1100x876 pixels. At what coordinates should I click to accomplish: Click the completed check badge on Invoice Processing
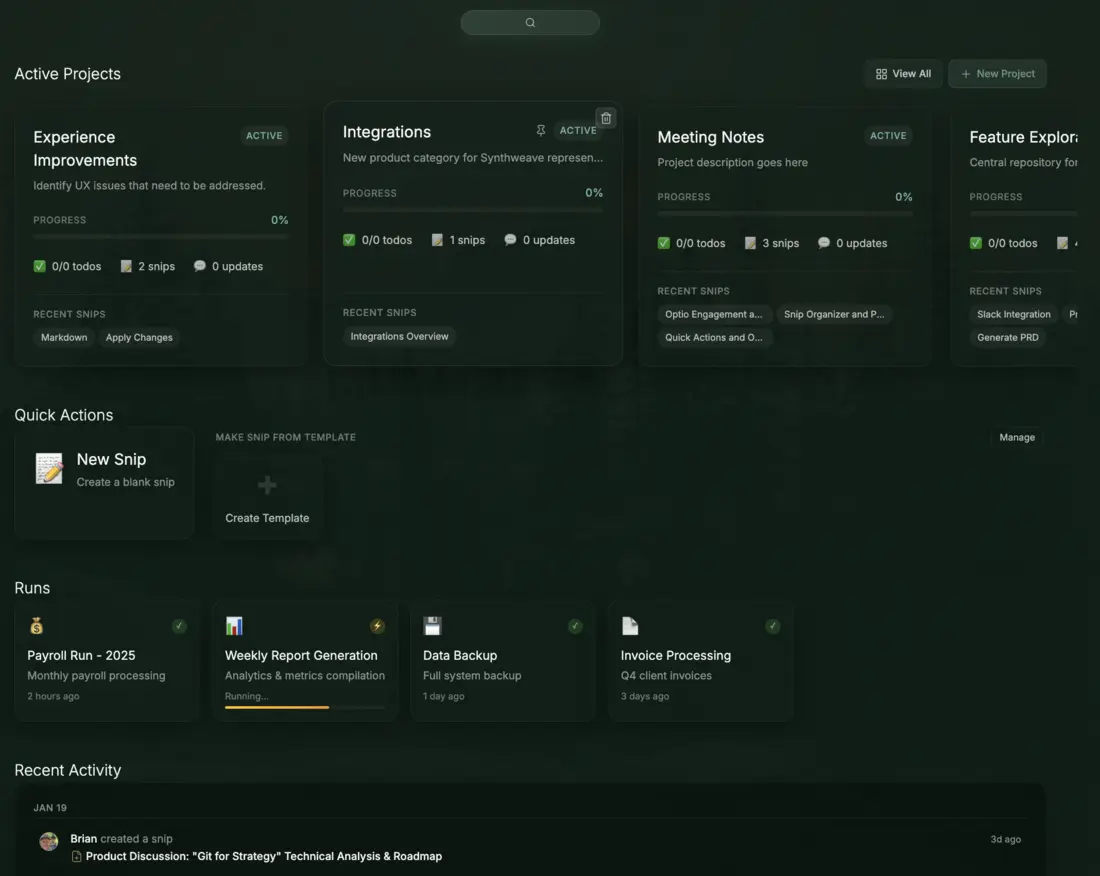click(x=772, y=625)
